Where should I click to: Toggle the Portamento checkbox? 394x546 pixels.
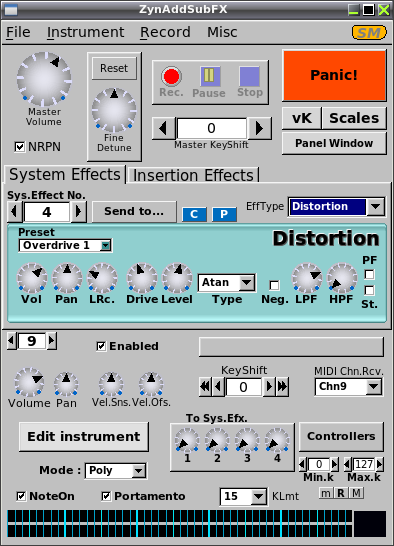click(106, 496)
